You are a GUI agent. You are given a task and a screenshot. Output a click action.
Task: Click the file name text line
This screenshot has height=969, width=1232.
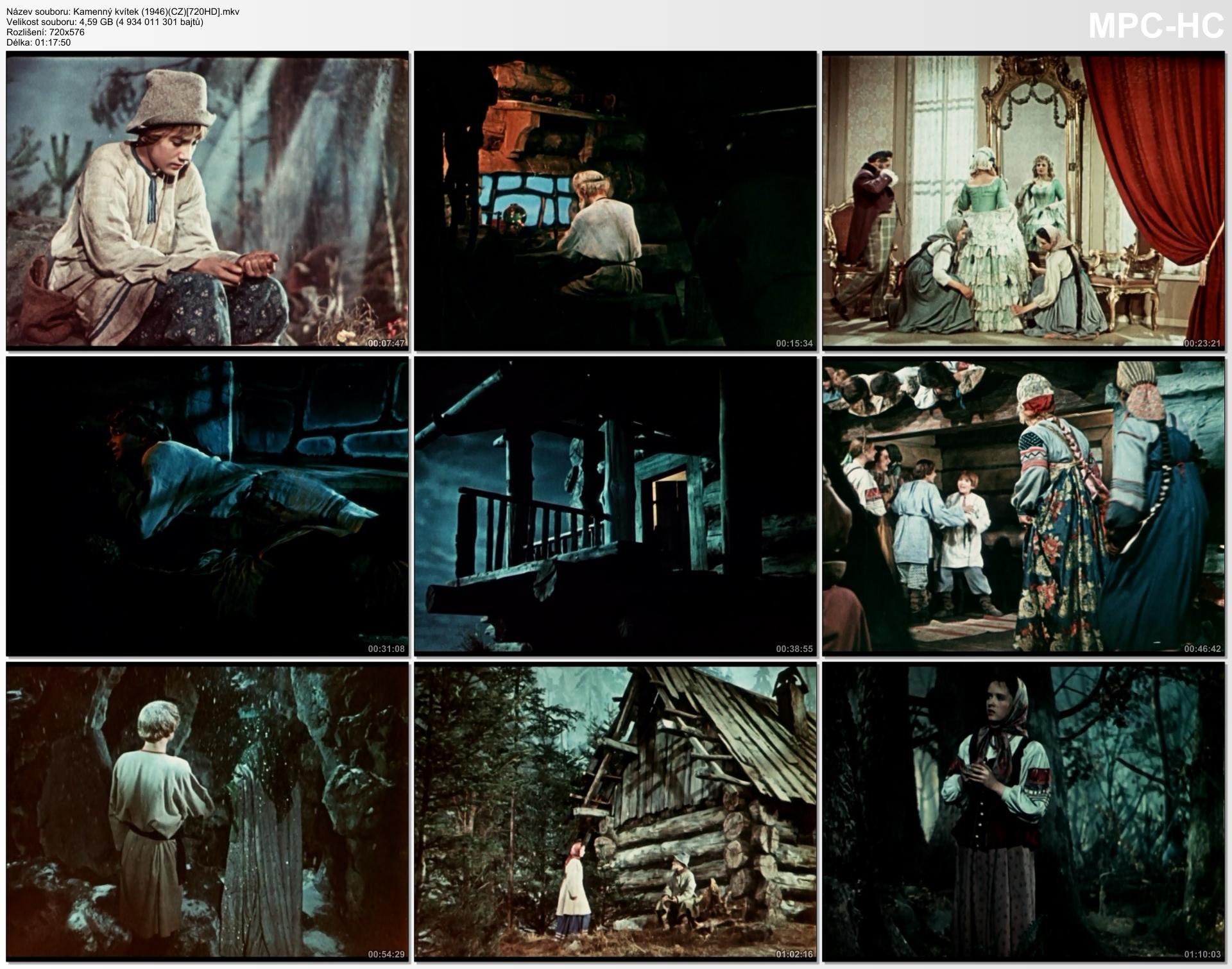point(123,12)
